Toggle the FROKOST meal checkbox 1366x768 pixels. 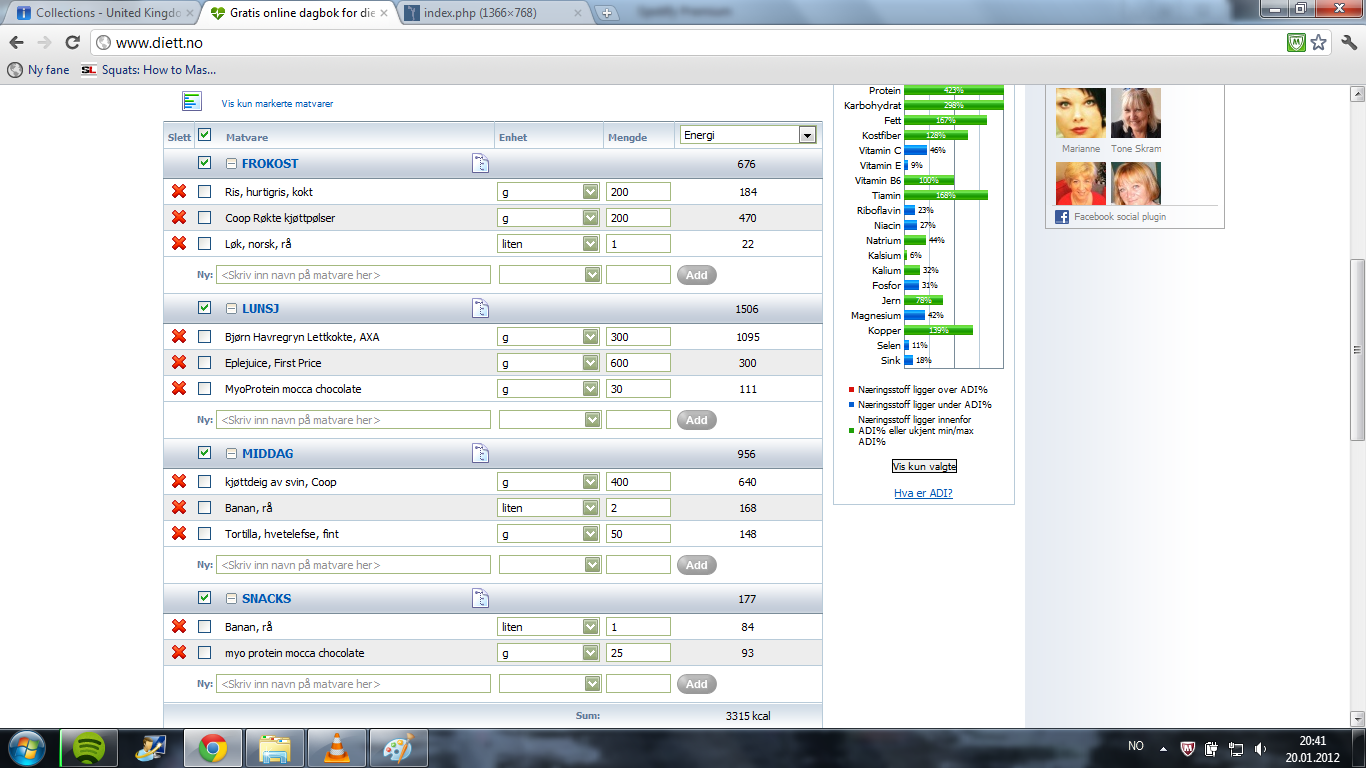pos(205,163)
